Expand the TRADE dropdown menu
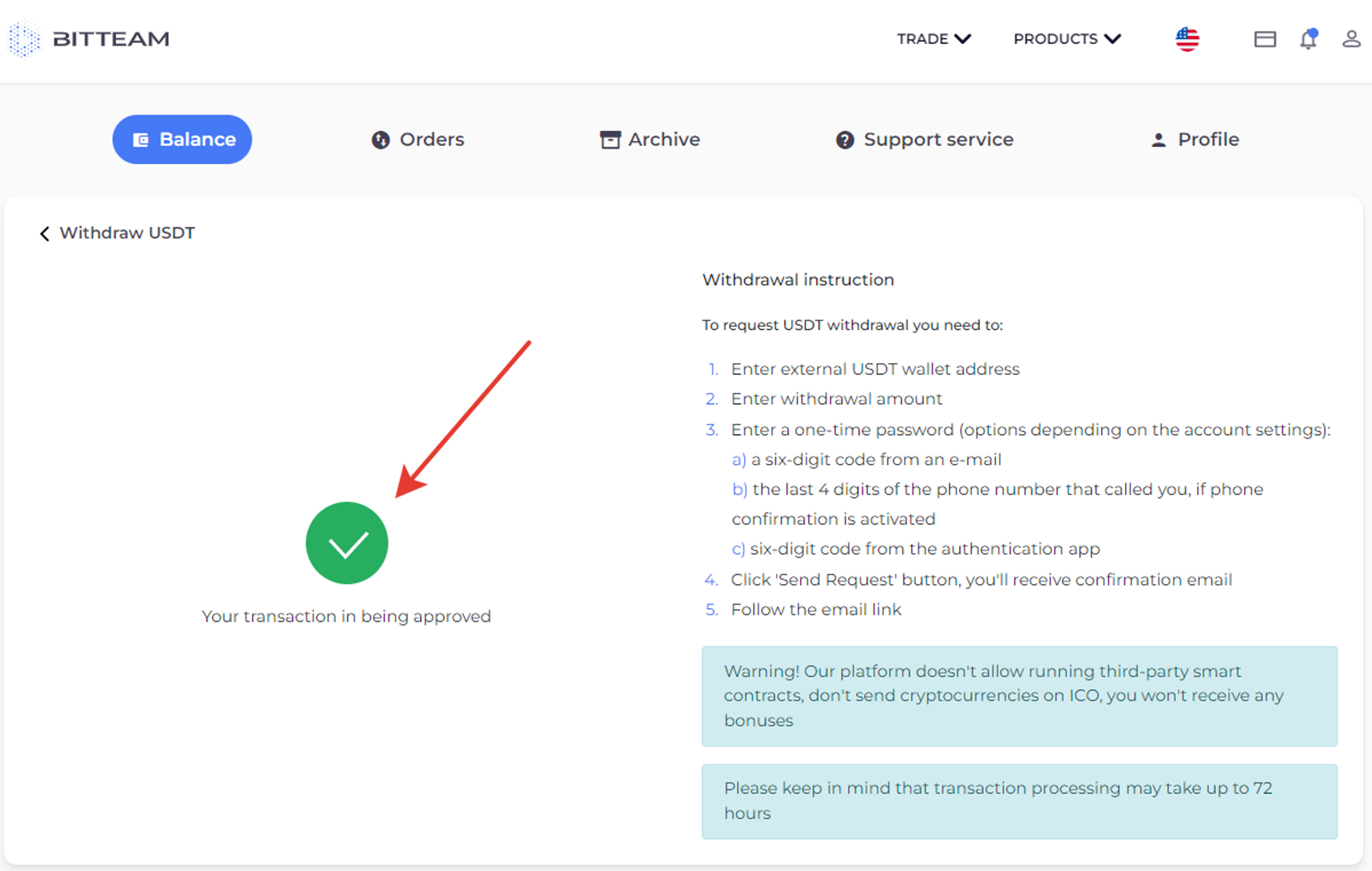Image resolution: width=1372 pixels, height=871 pixels. (x=934, y=39)
